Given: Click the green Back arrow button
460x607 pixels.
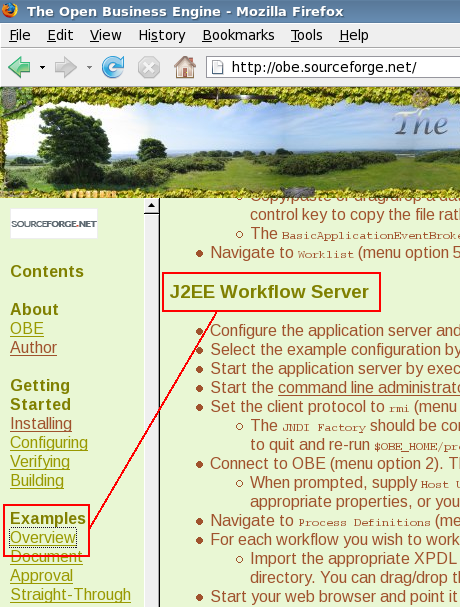Looking at the screenshot, I should pos(19,67).
